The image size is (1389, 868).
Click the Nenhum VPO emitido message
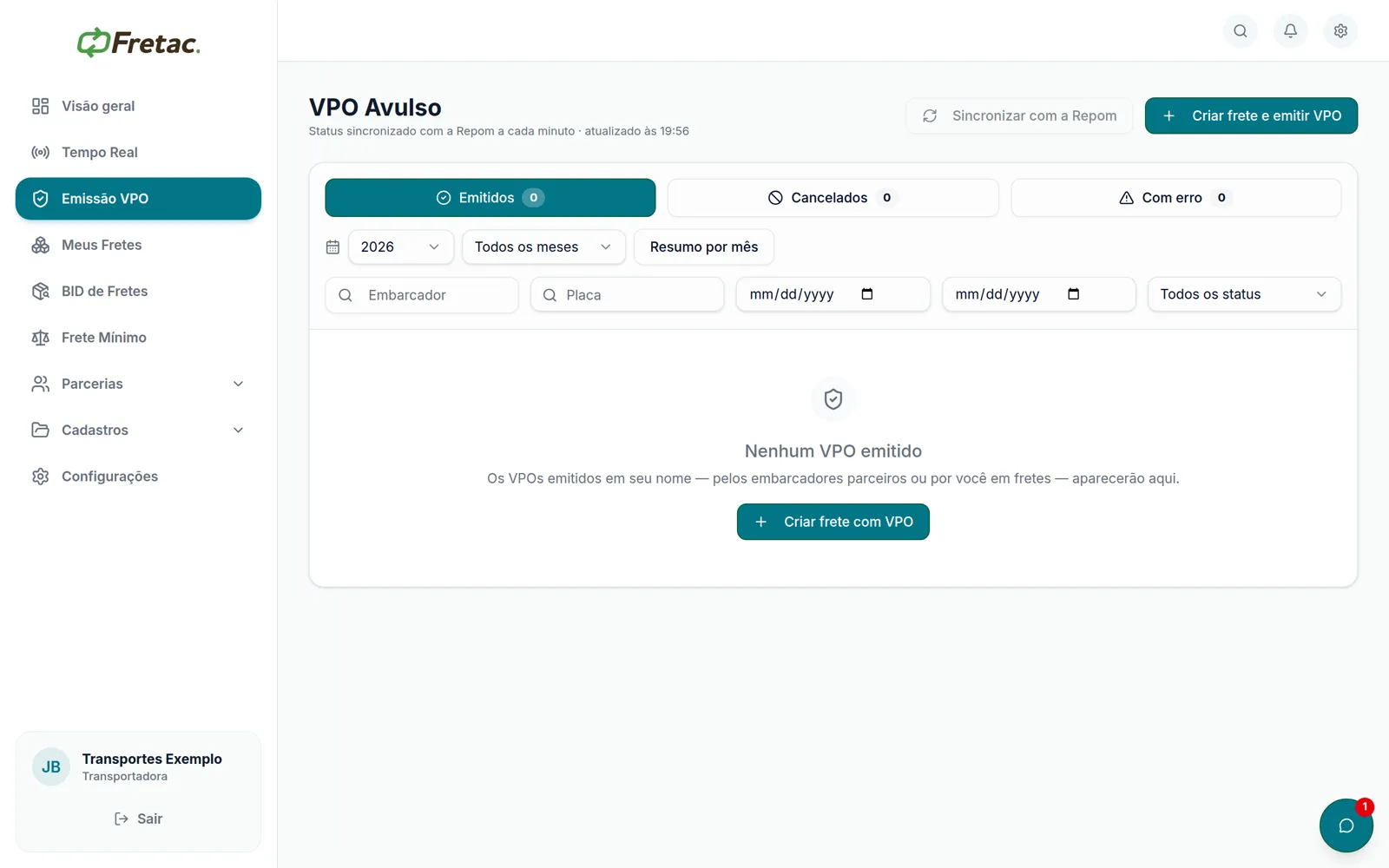(x=833, y=451)
